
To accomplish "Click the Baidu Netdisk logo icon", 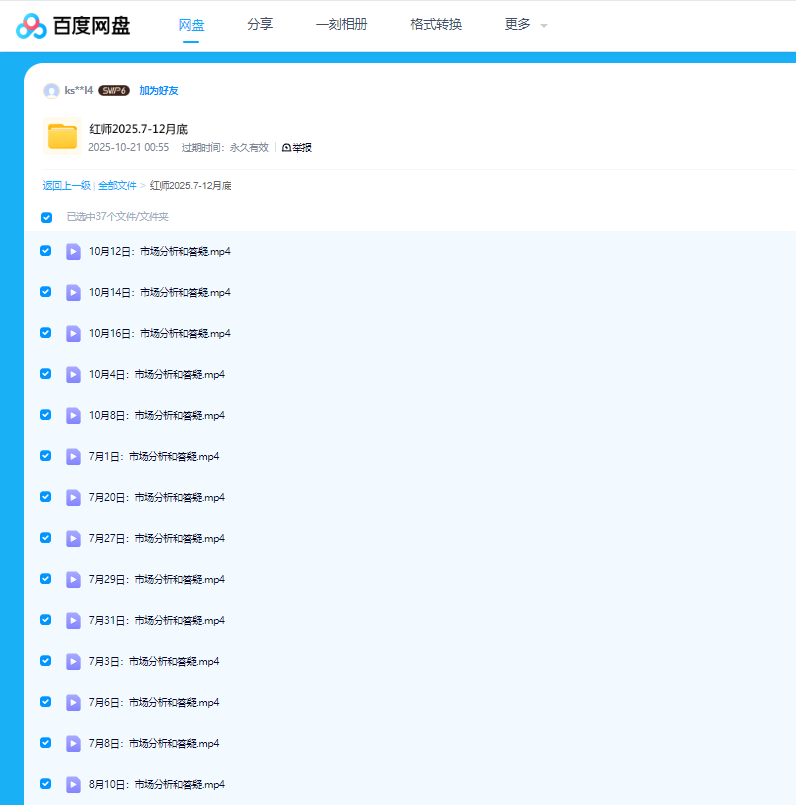I will [31, 26].
